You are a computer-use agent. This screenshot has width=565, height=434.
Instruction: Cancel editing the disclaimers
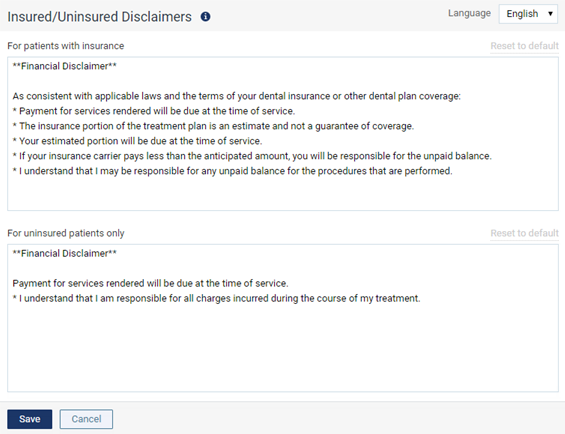(x=86, y=419)
